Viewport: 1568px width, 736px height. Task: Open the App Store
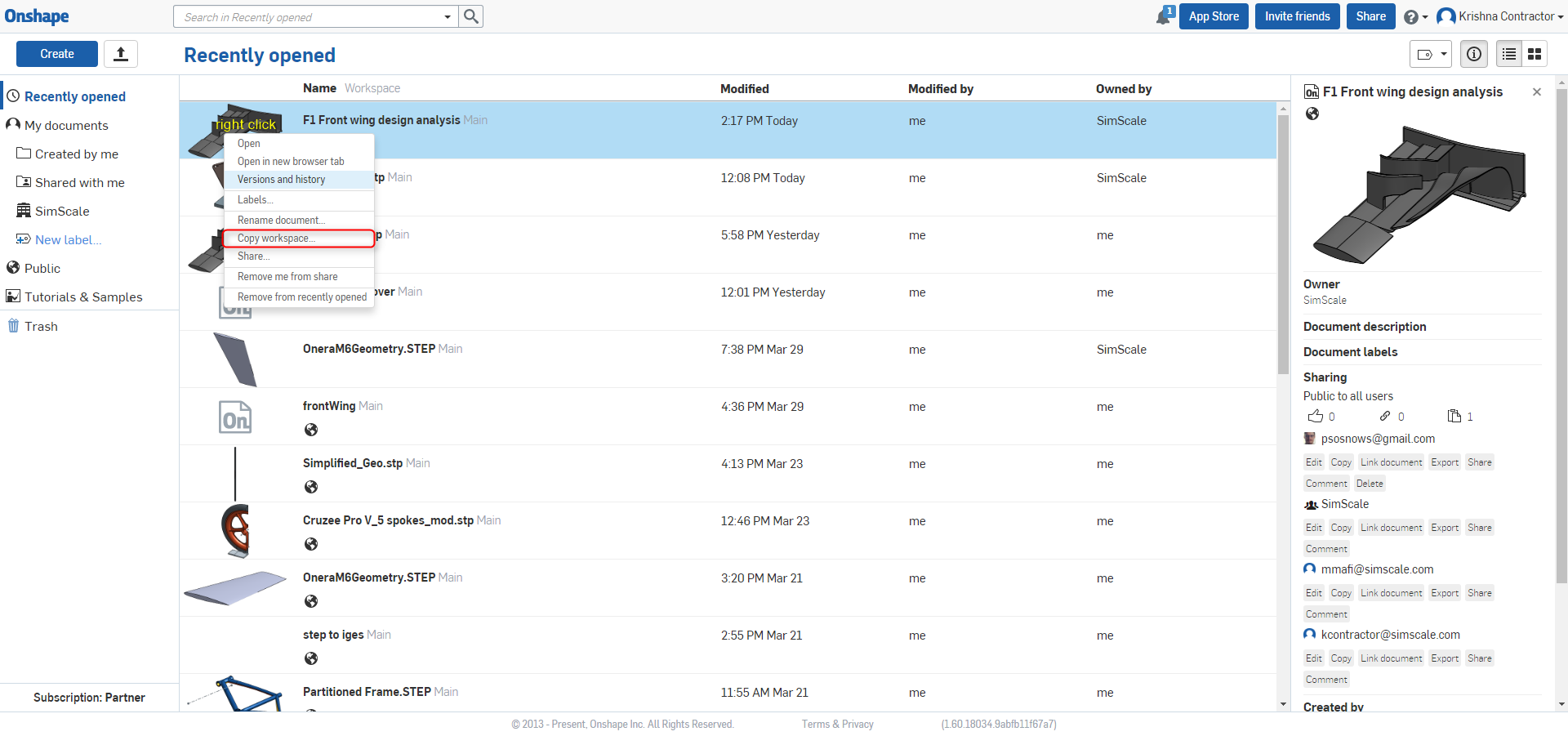pyautogui.click(x=1214, y=16)
